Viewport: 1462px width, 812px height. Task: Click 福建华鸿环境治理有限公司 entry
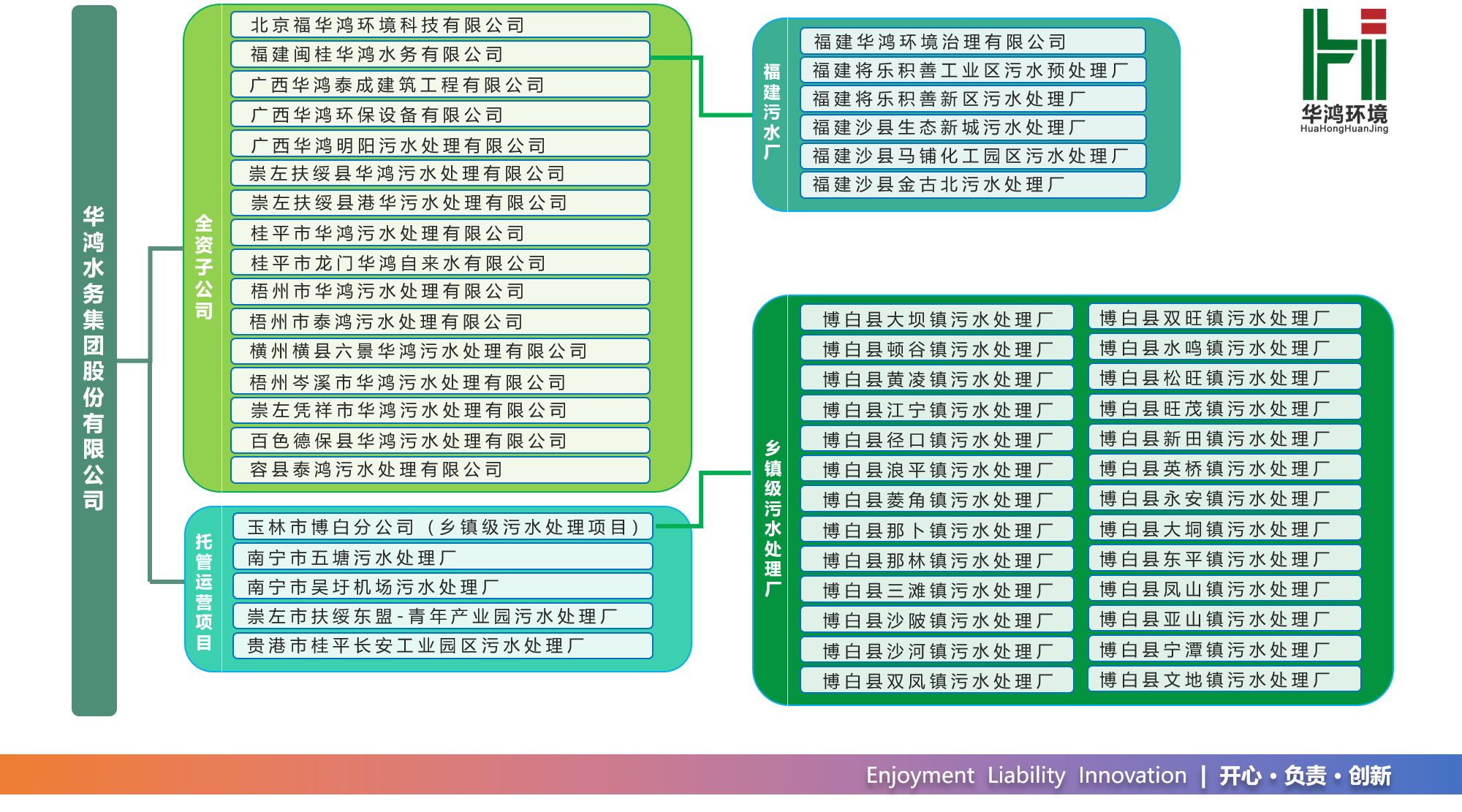[x=972, y=42]
